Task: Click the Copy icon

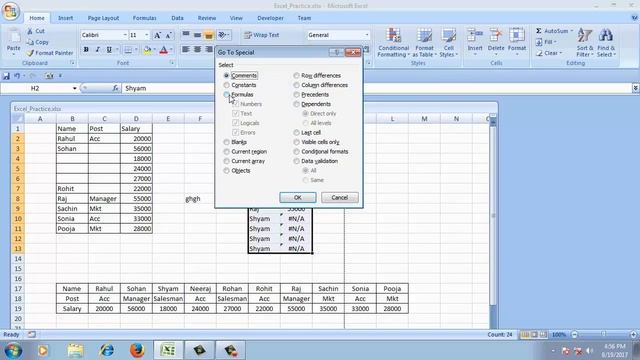Action: tap(30, 42)
